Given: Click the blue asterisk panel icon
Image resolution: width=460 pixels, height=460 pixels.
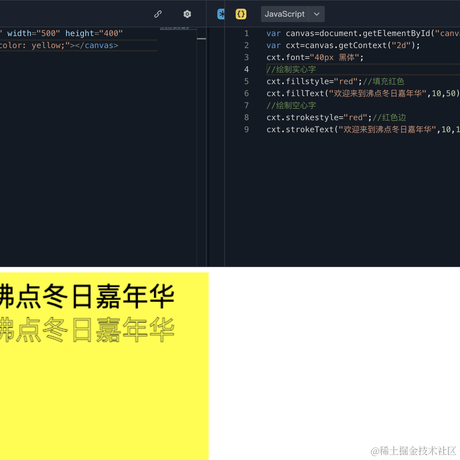Looking at the screenshot, I should tap(221, 14).
